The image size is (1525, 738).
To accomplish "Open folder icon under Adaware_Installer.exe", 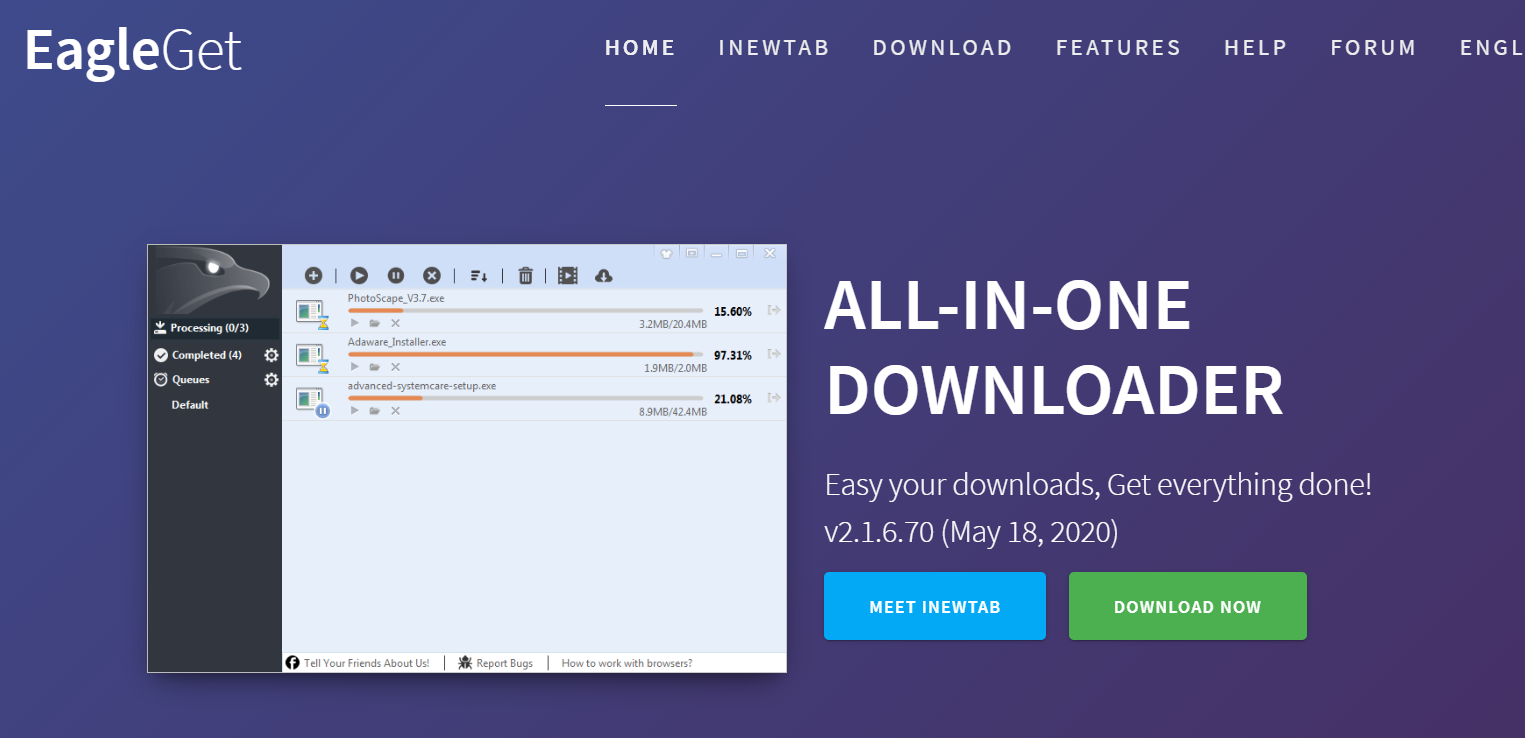I will (x=374, y=367).
